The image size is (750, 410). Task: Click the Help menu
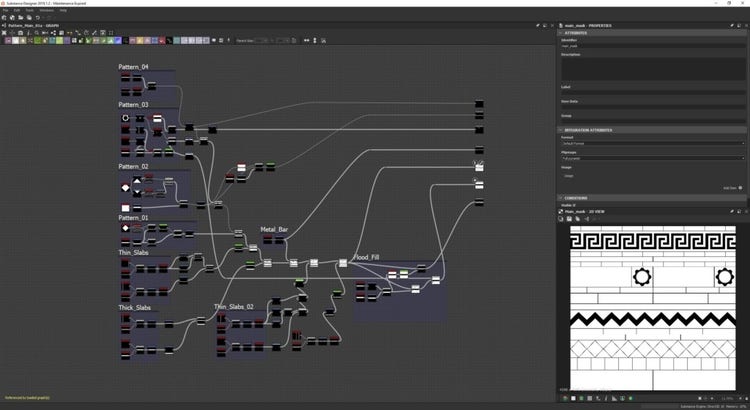pos(63,10)
